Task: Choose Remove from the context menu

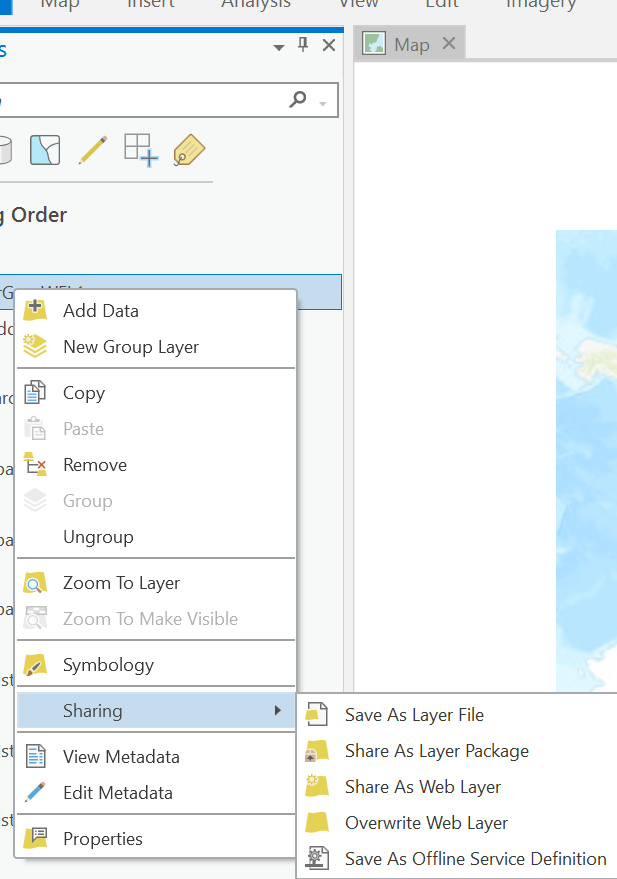Action: point(95,465)
